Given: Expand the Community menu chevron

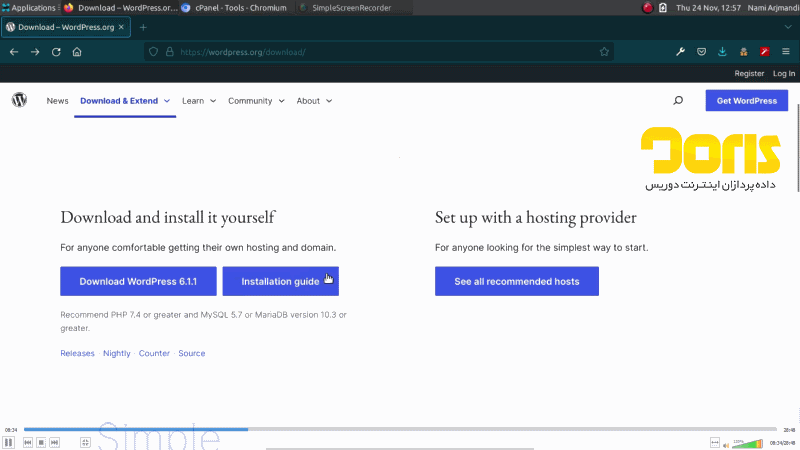Looking at the screenshot, I should (282, 101).
